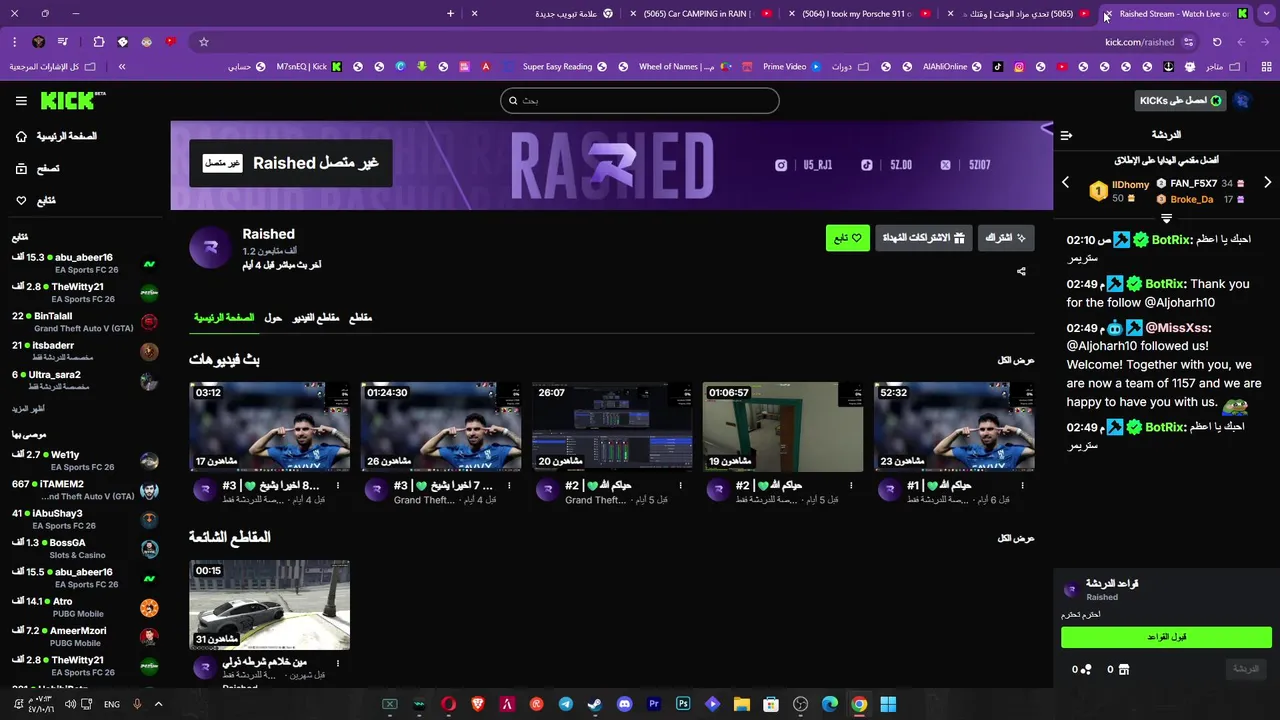Click top gifter IIDhomy name

pyautogui.click(x=1131, y=185)
